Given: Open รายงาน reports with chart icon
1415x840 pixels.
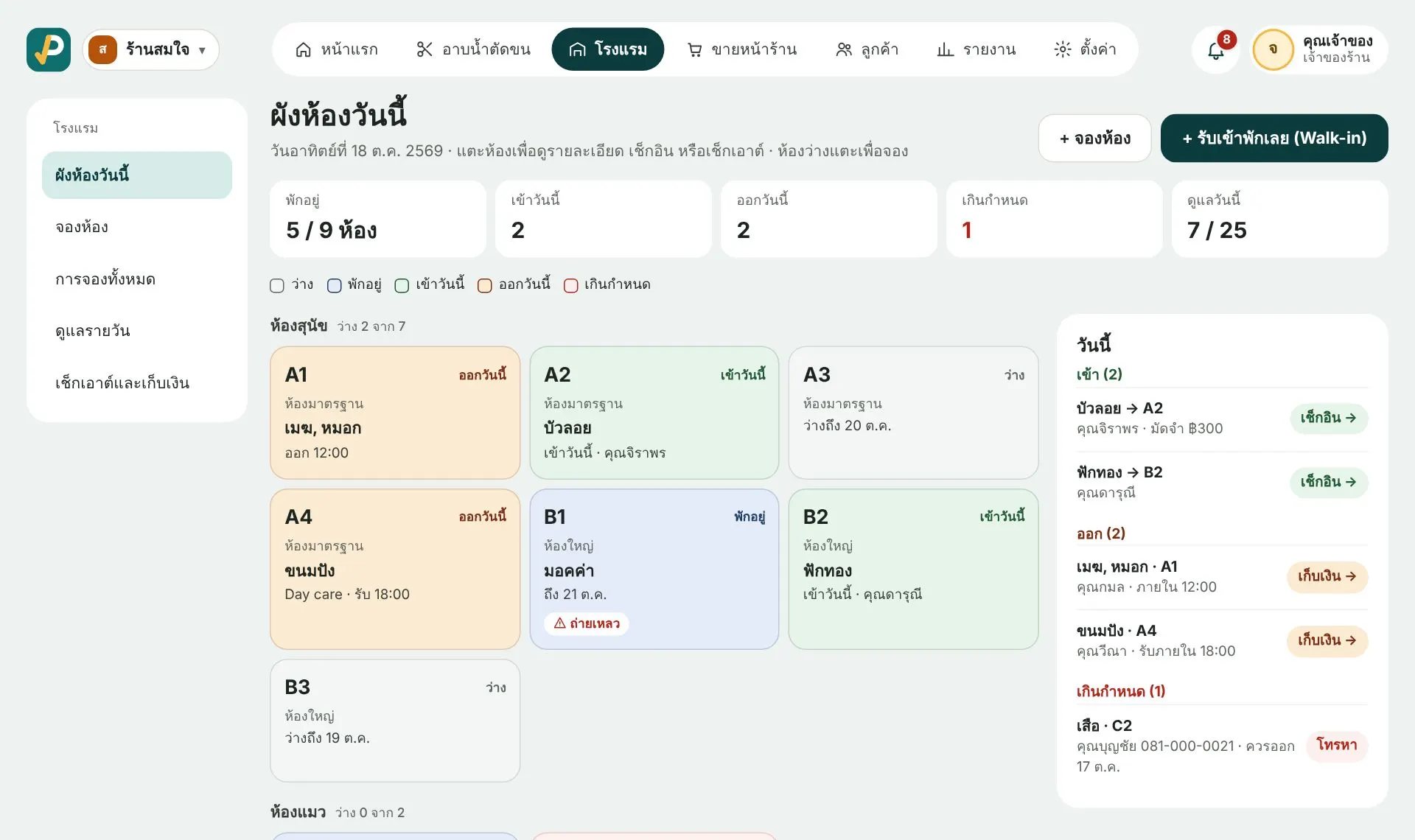Looking at the screenshot, I should tap(976, 49).
